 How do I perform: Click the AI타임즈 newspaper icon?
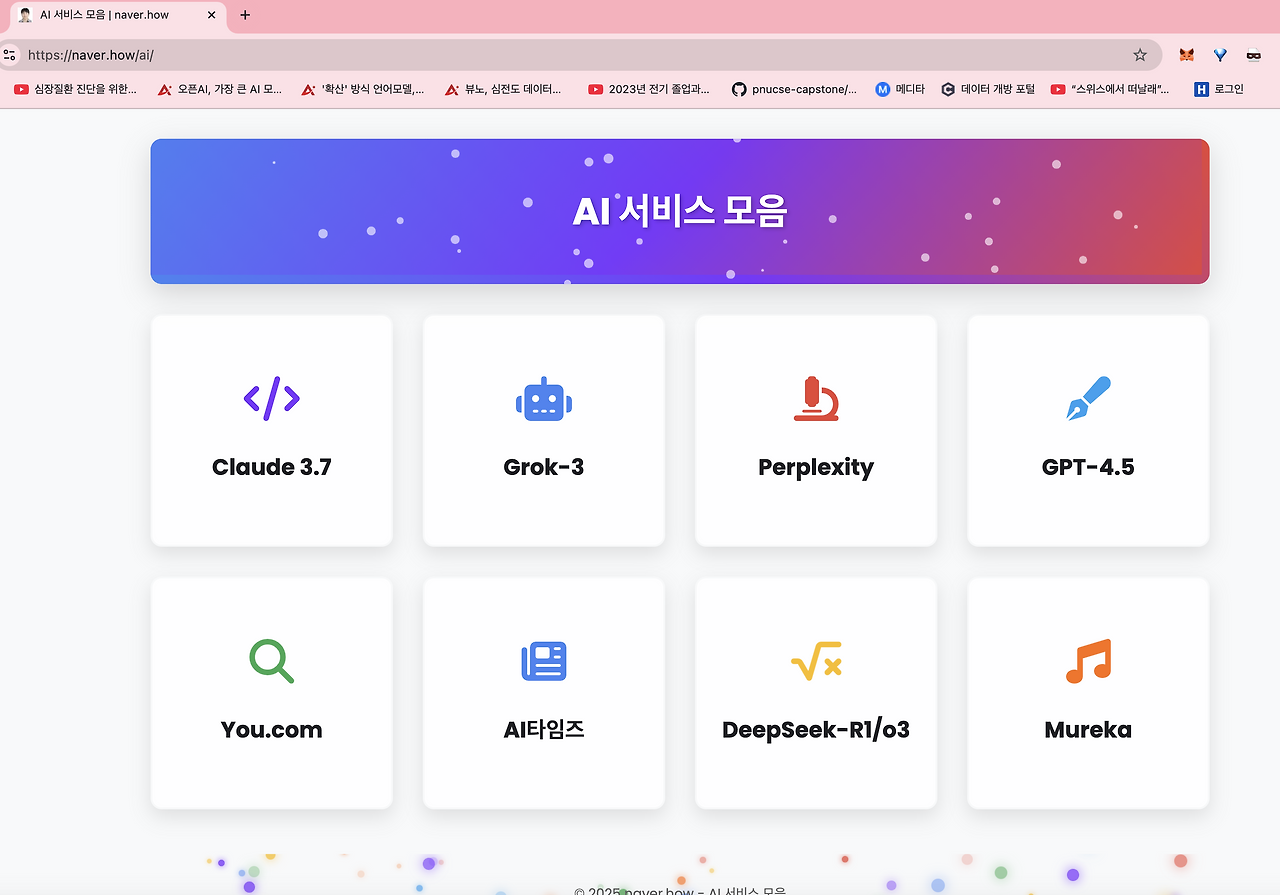pos(544,661)
